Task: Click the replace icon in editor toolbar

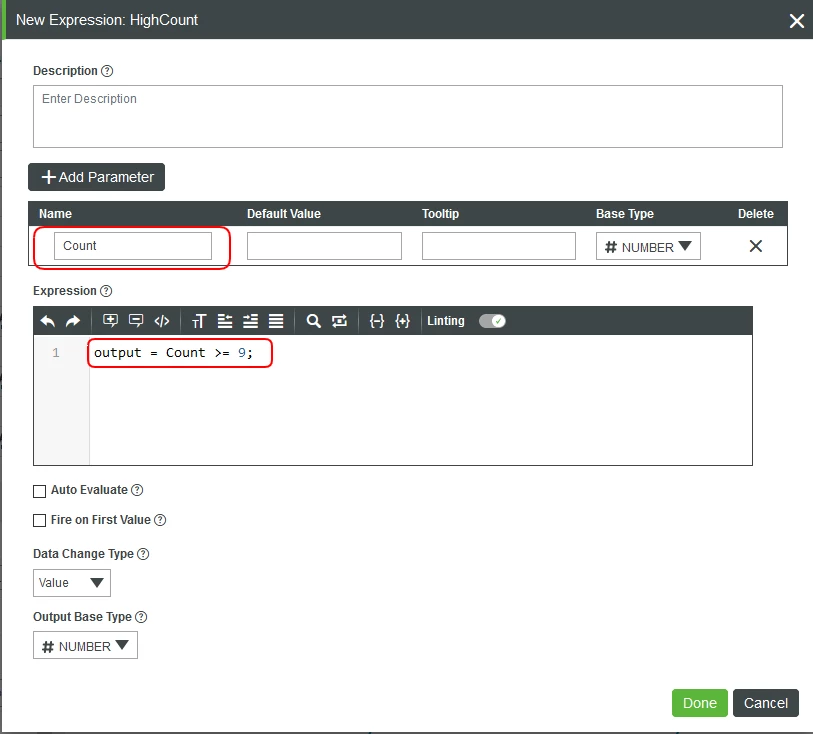Action: [339, 321]
